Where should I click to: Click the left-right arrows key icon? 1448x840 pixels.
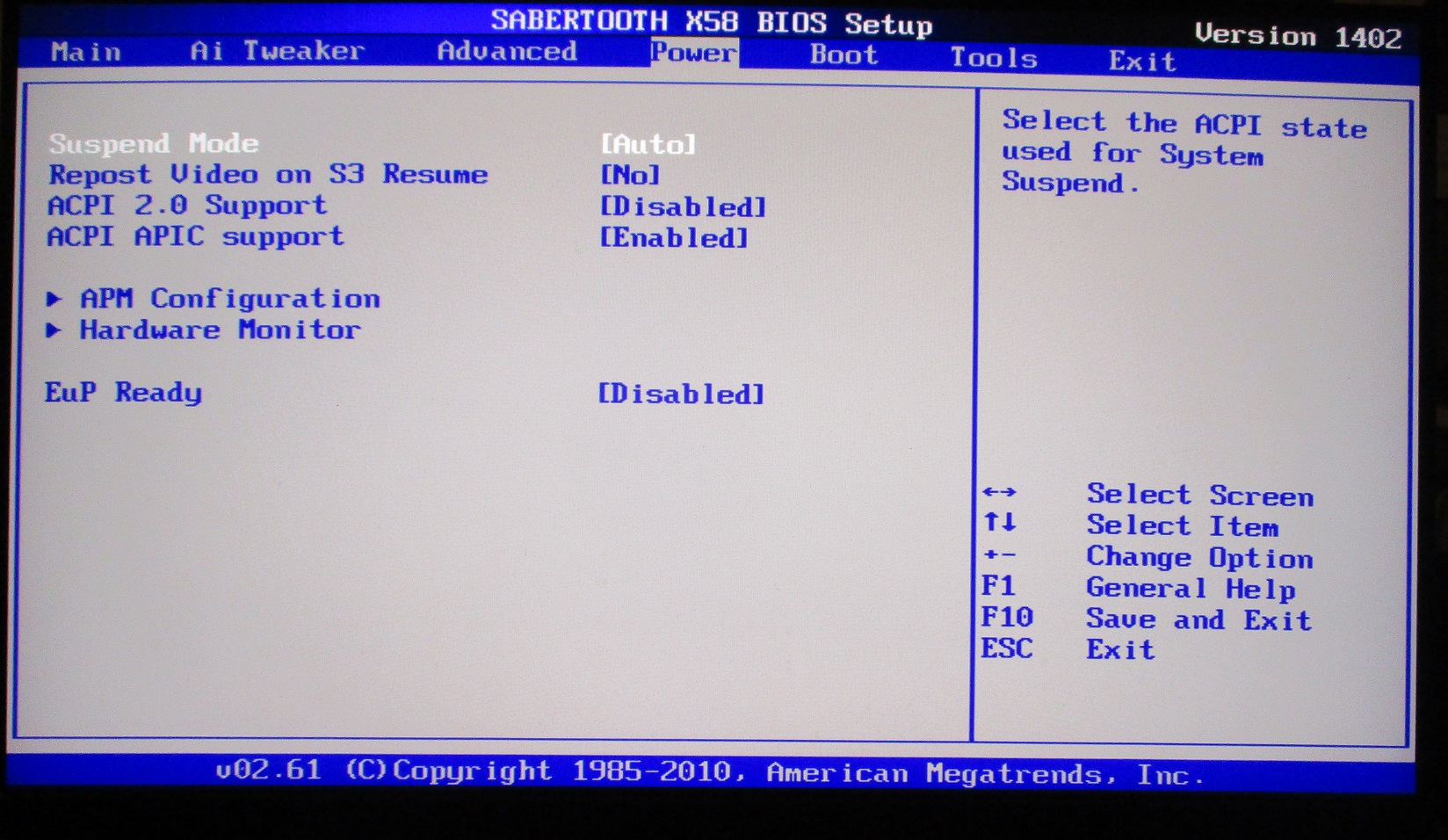click(1000, 492)
